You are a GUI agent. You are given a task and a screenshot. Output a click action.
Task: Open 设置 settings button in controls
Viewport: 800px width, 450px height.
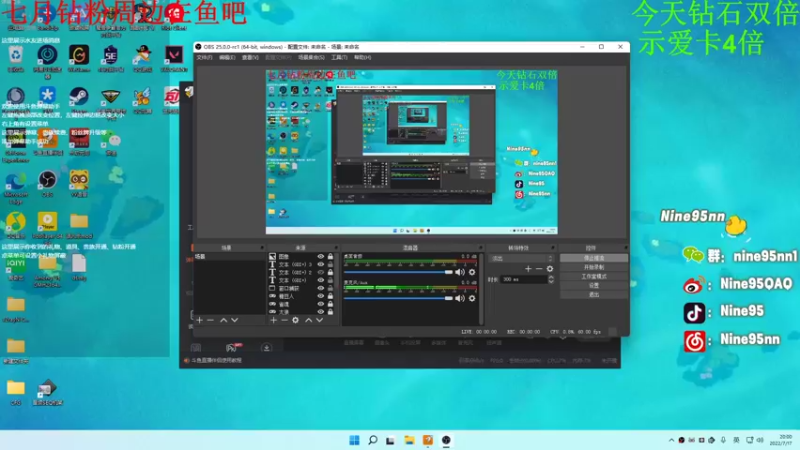594,286
